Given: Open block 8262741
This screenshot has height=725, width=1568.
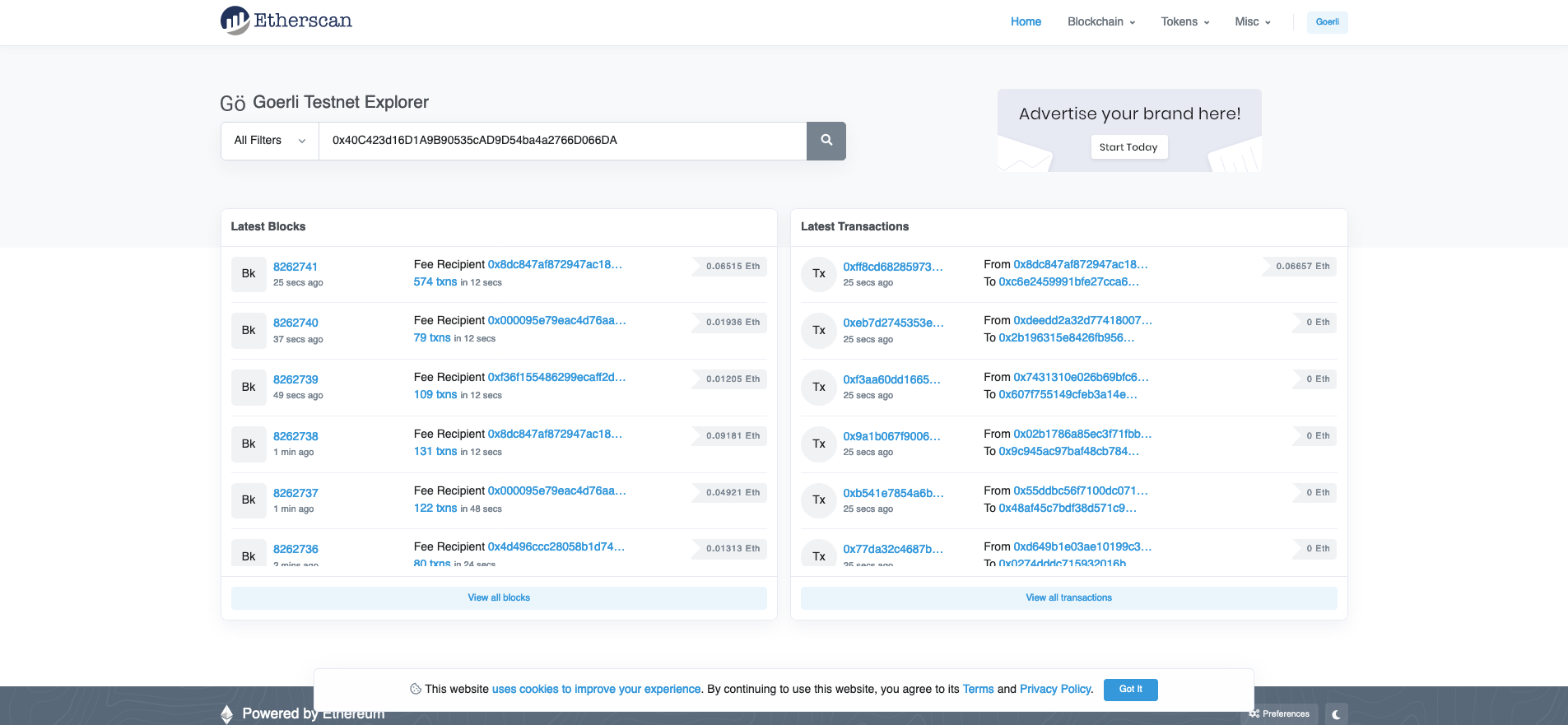Looking at the screenshot, I should click(x=295, y=267).
